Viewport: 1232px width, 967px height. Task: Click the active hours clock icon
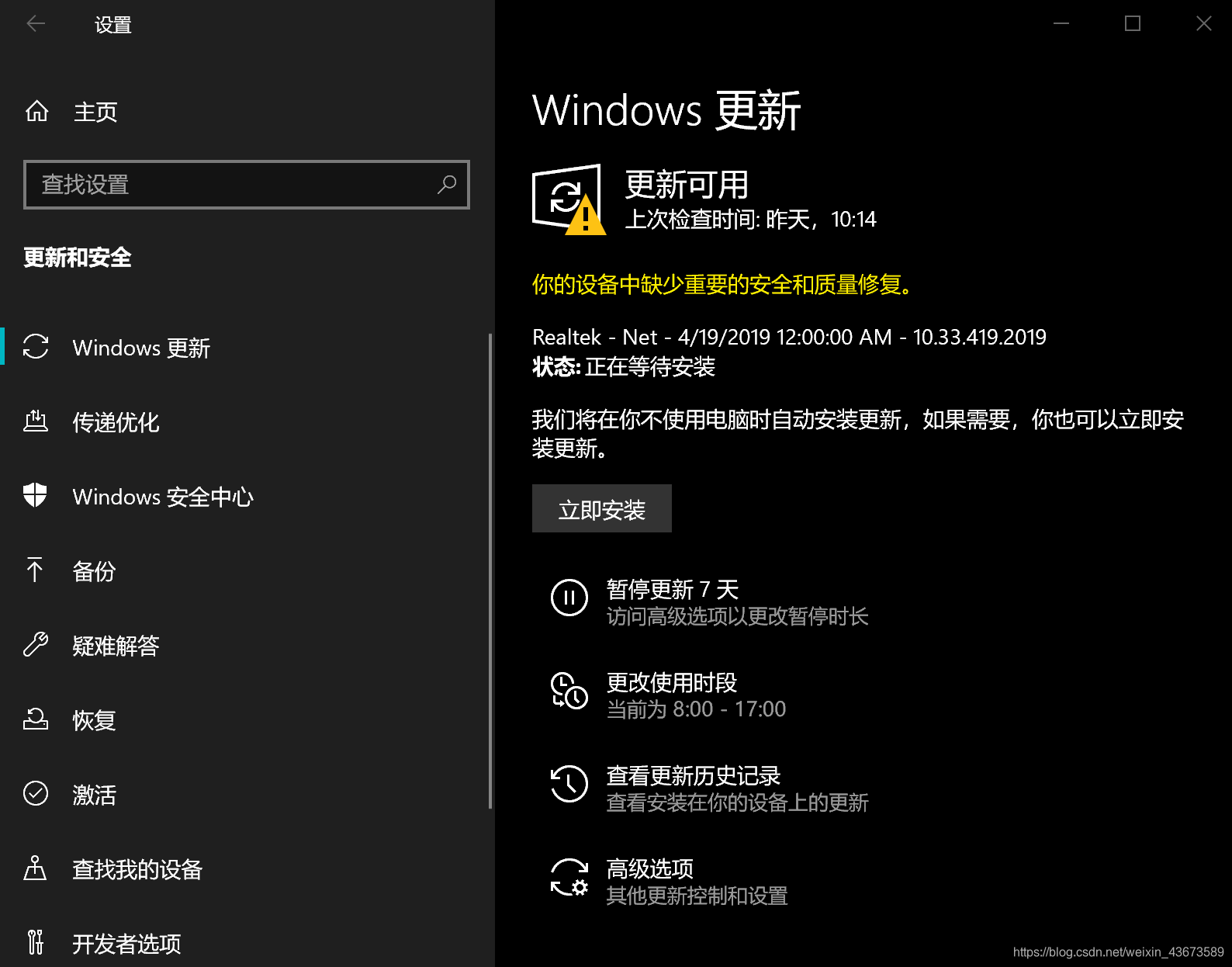[569, 691]
